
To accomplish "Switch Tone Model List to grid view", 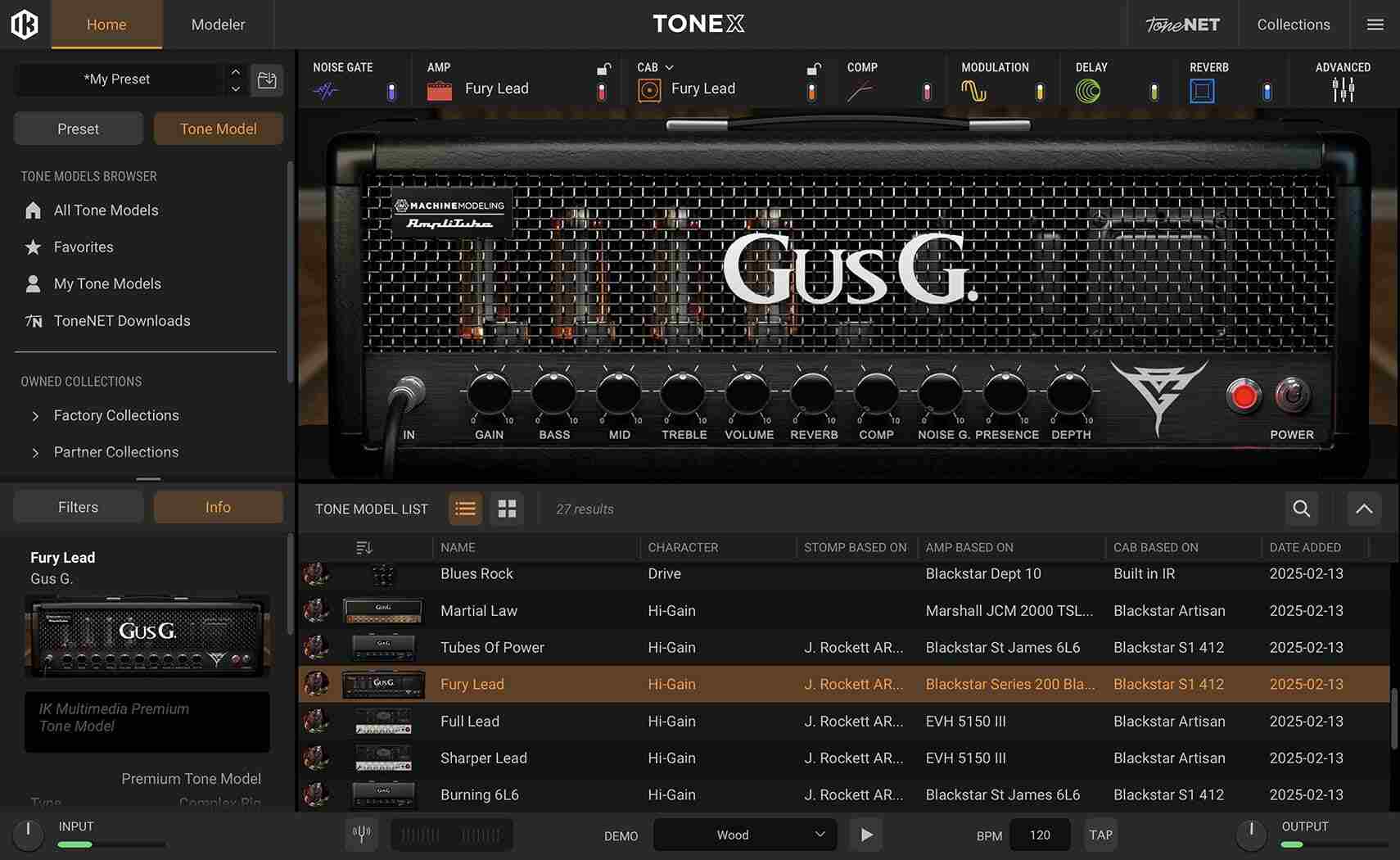I will point(507,509).
